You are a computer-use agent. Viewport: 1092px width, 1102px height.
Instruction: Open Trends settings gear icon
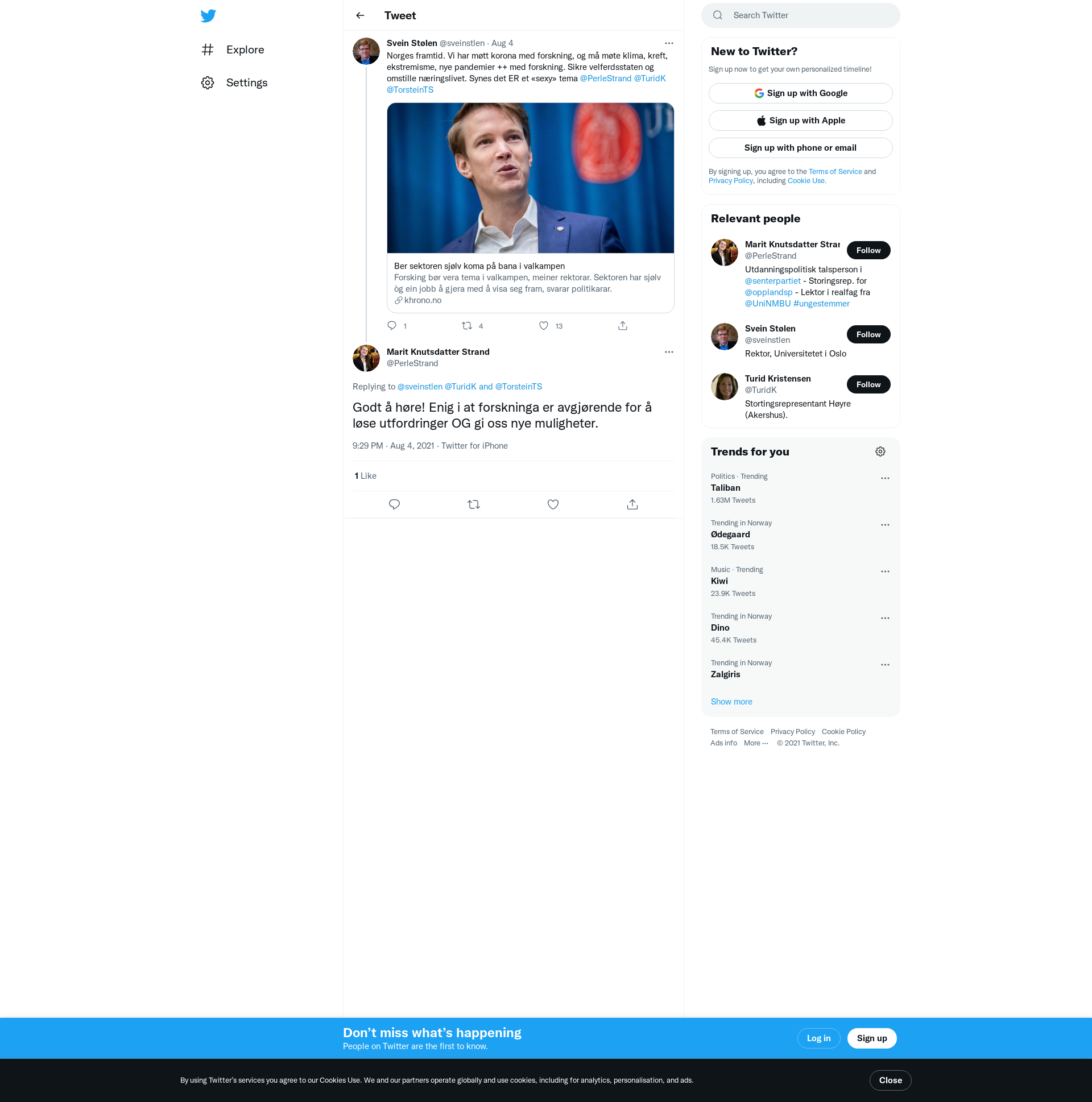[880, 451]
